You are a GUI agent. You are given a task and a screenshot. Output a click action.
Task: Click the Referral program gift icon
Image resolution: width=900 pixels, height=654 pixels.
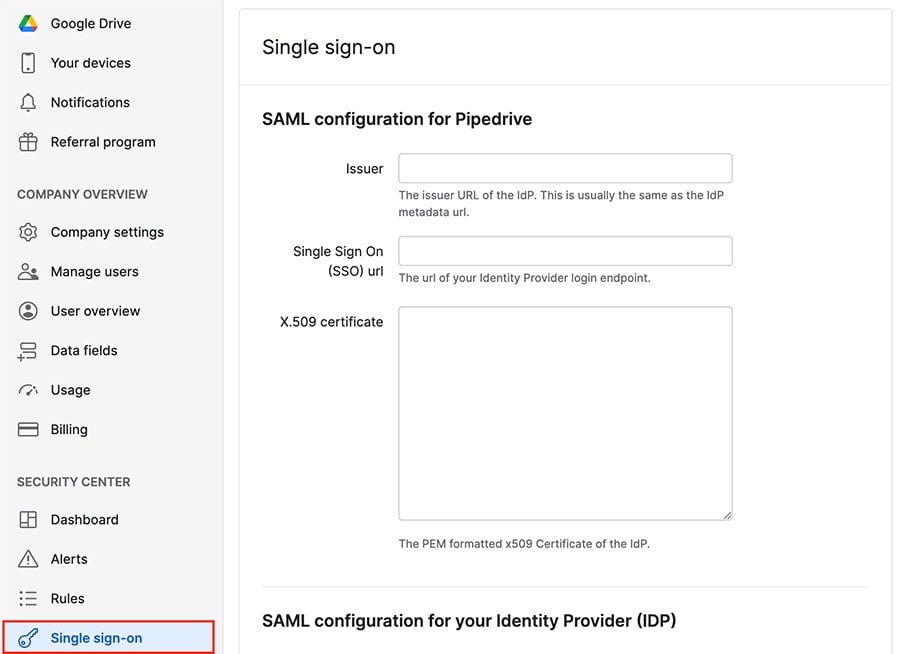pos(28,141)
